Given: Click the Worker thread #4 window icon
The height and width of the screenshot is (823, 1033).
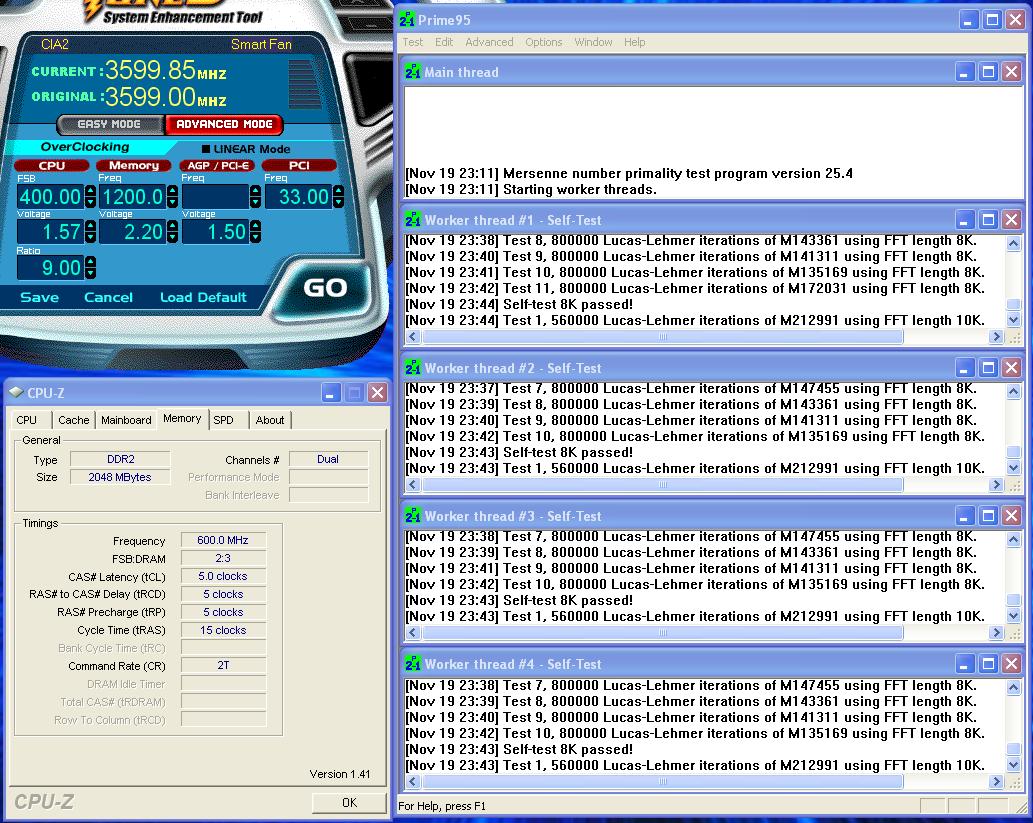Looking at the screenshot, I should coord(413,664).
